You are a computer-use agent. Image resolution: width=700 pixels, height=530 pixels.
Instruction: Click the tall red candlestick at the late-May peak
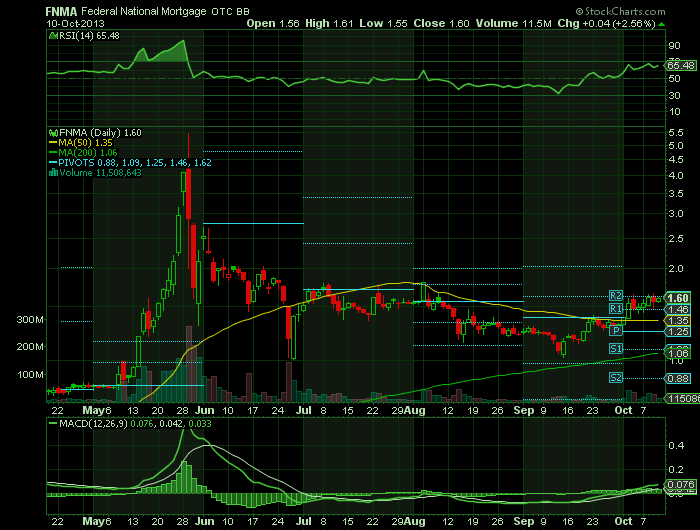188,193
